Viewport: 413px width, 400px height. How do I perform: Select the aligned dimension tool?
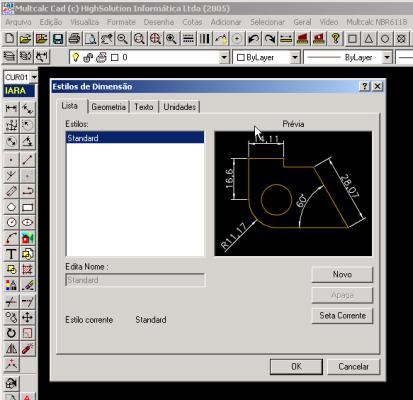click(x=27, y=109)
